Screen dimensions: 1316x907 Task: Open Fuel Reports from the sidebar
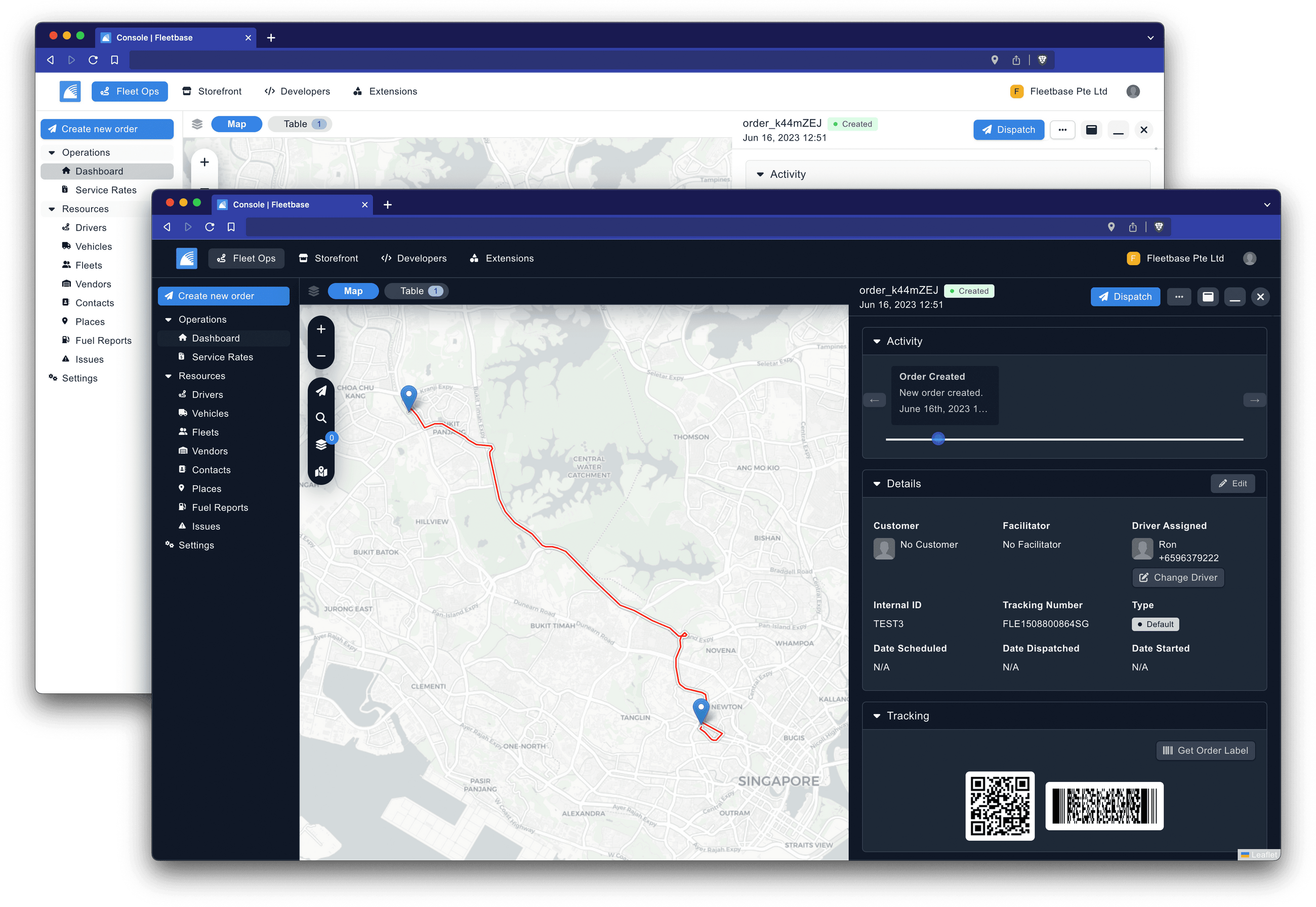pyautogui.click(x=219, y=507)
